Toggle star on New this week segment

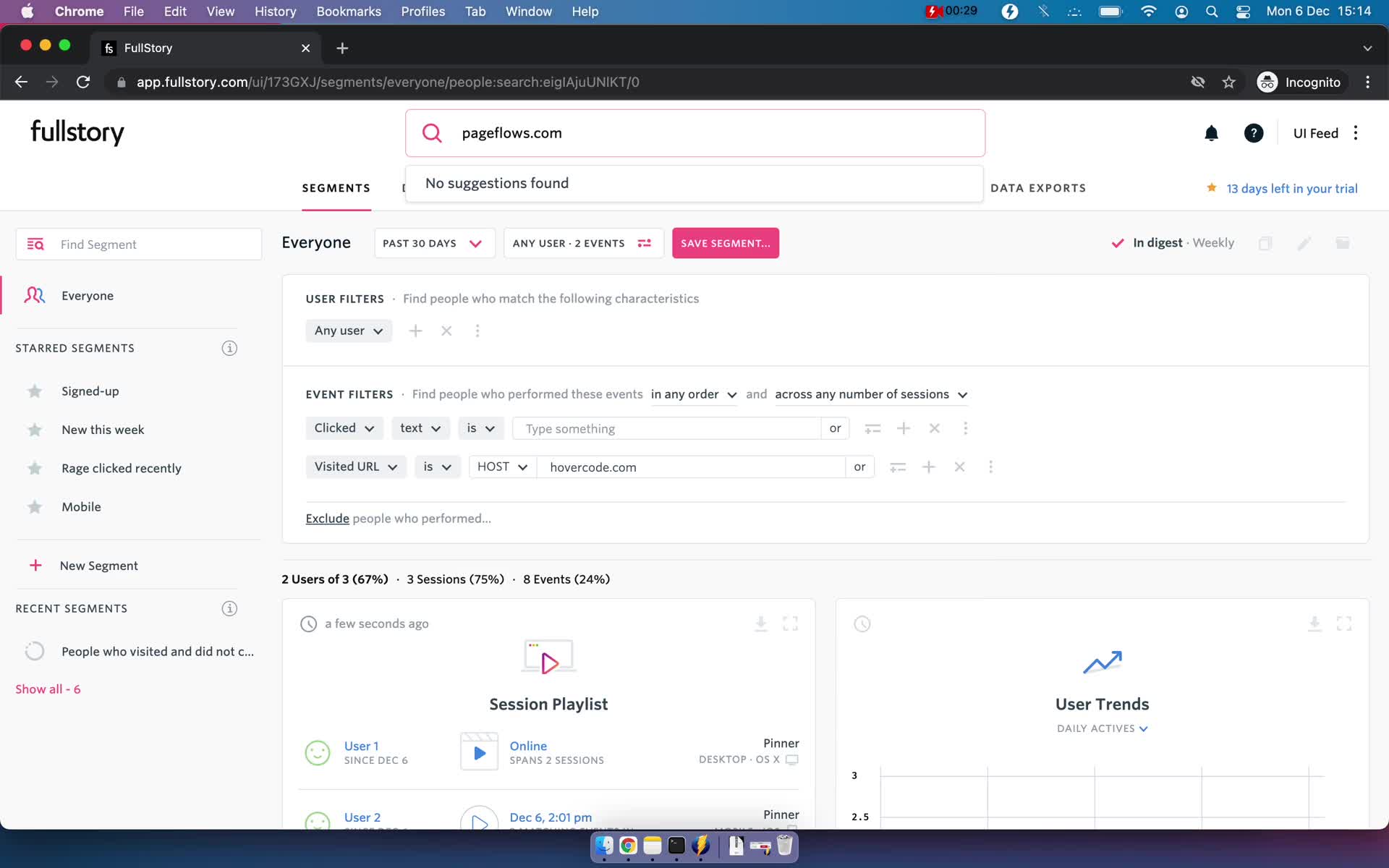(x=35, y=430)
